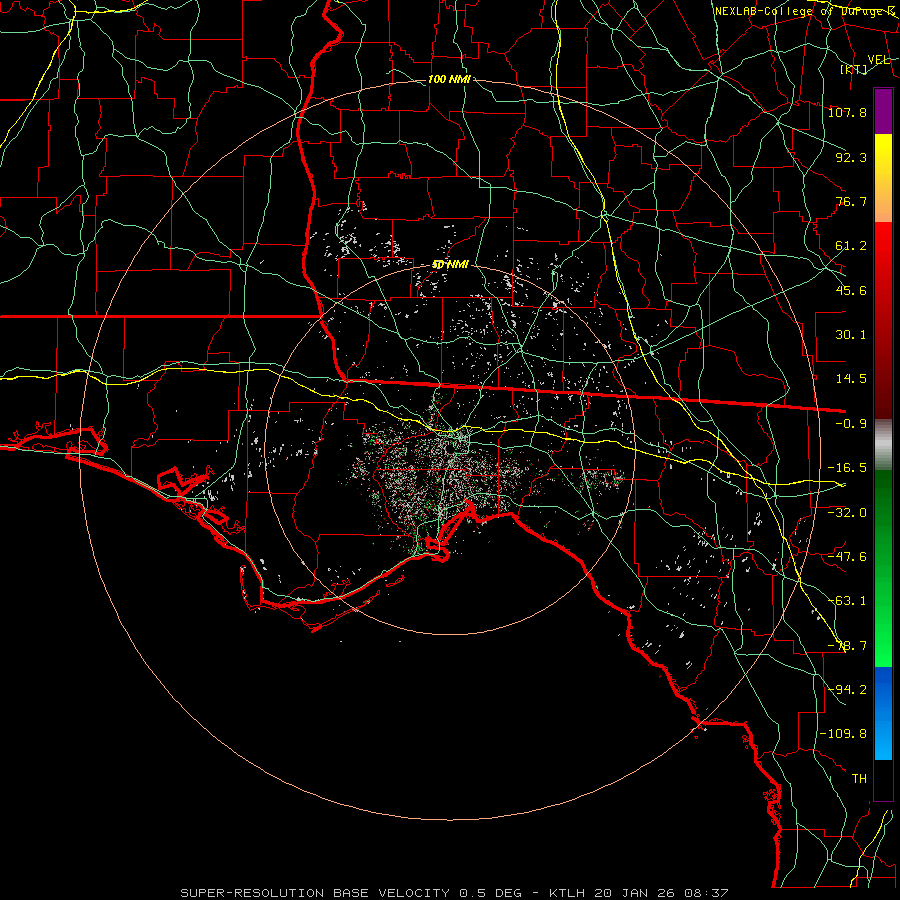
Task: Click the VEL legend title
Action: (879, 59)
